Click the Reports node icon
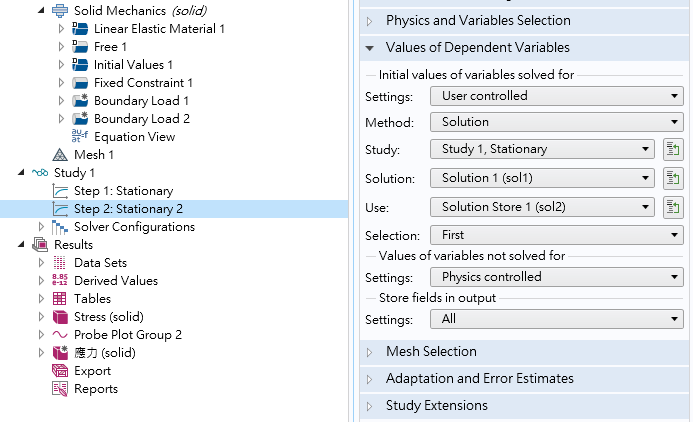 pos(59,389)
